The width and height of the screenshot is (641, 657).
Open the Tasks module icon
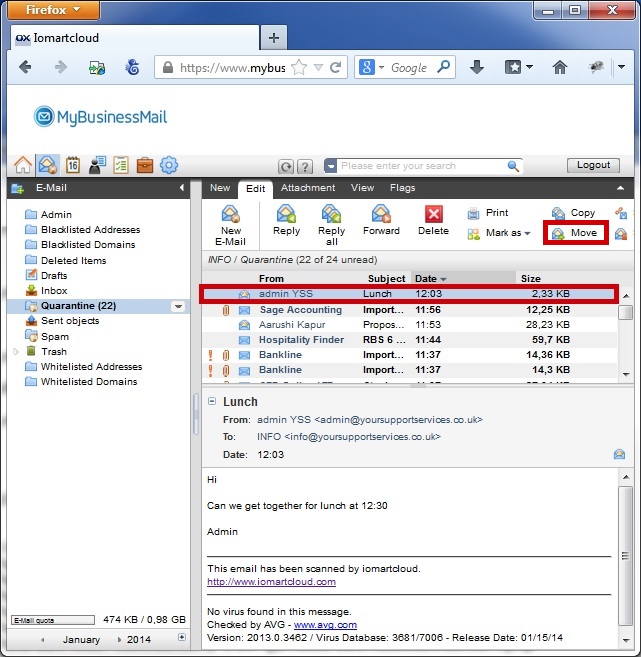pos(121,165)
